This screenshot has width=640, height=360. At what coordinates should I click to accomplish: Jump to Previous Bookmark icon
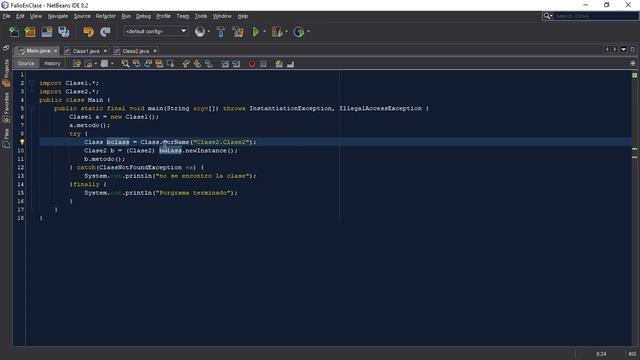pos(186,64)
